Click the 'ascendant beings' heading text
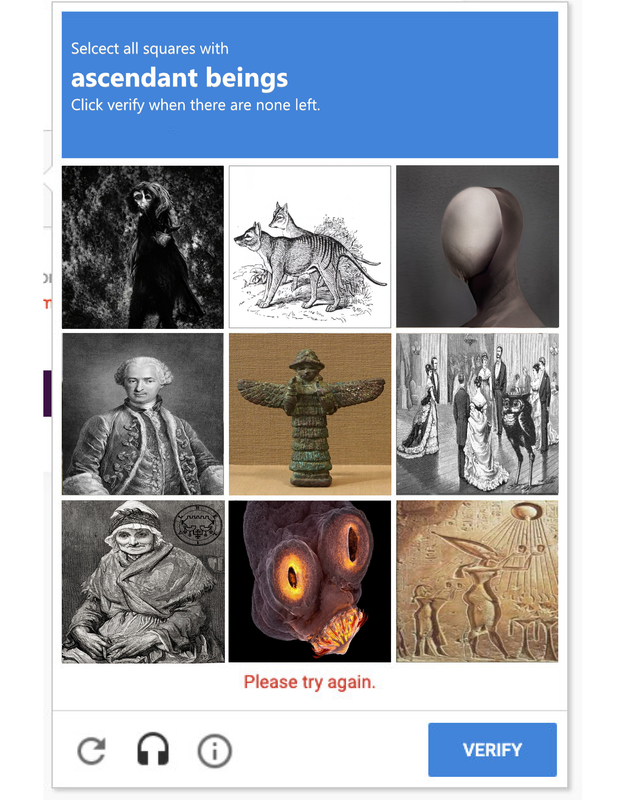The height and width of the screenshot is (800, 626). coord(180,78)
